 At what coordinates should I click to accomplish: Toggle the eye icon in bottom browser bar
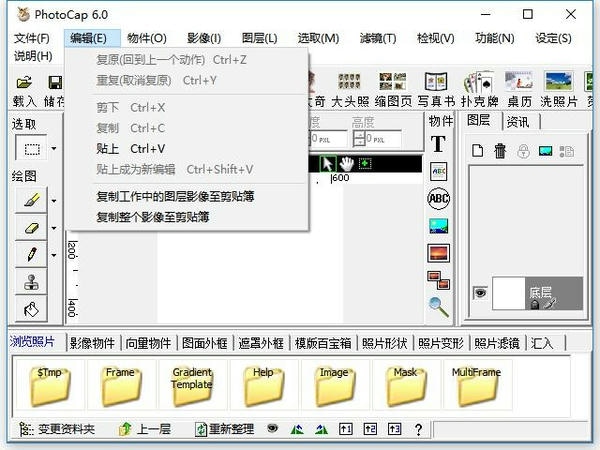click(x=272, y=428)
